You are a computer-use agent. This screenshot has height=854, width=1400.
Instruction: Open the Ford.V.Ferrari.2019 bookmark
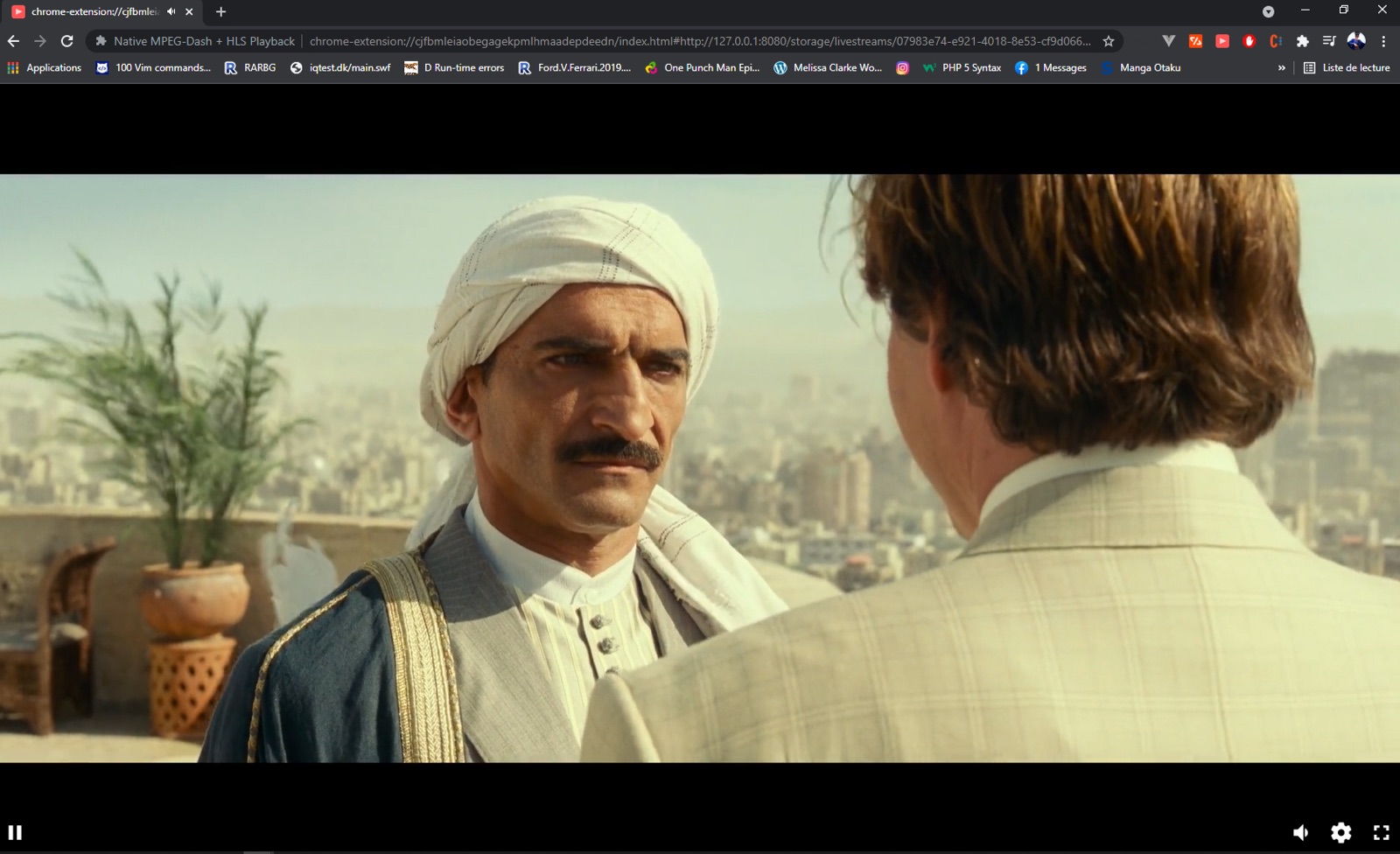[x=574, y=67]
